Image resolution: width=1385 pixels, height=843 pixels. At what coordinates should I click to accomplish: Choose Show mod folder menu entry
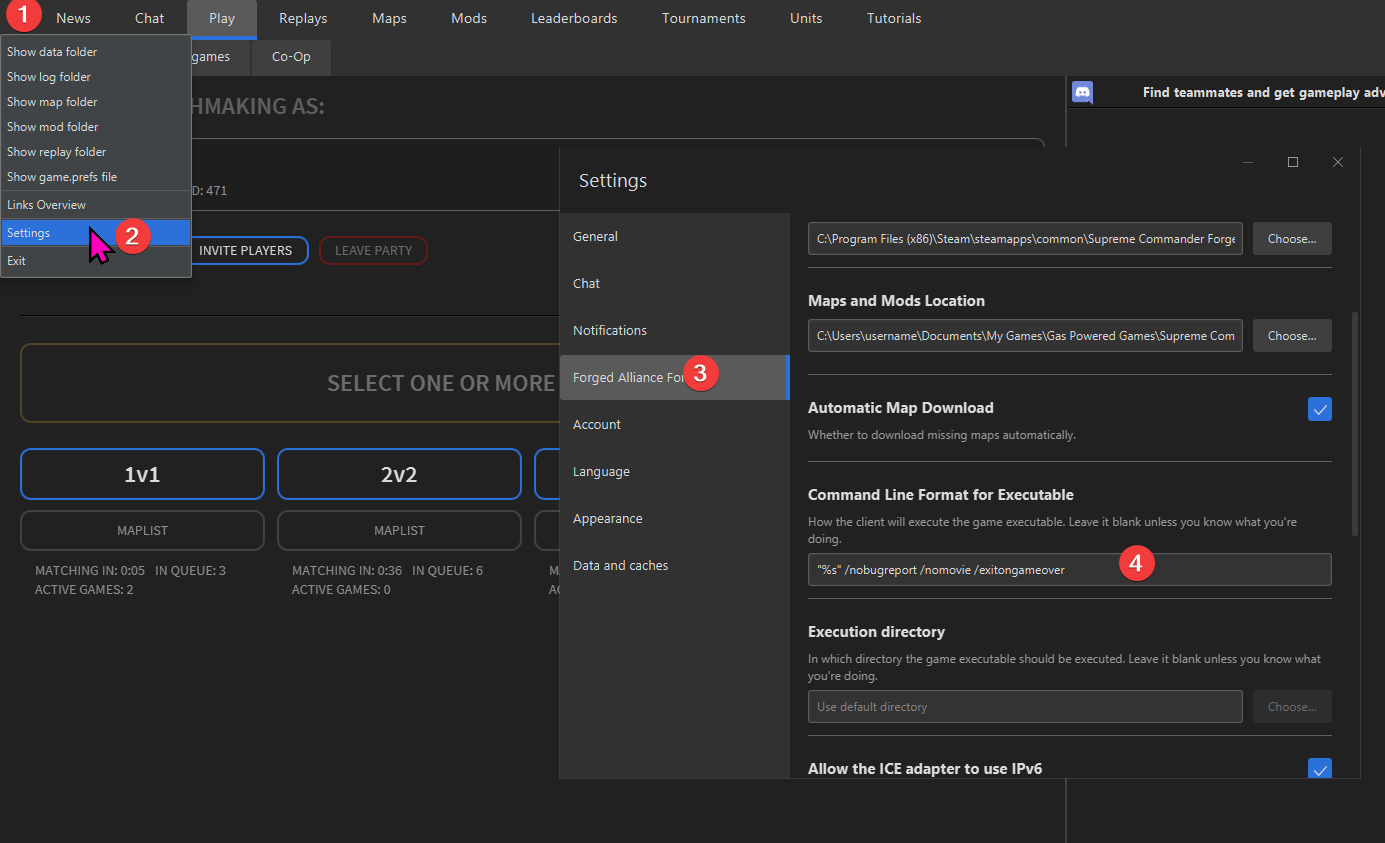96,127
